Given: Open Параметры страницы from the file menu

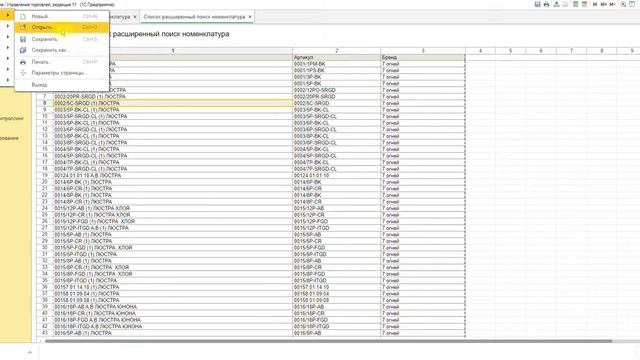Looking at the screenshot, I should (x=62, y=73).
